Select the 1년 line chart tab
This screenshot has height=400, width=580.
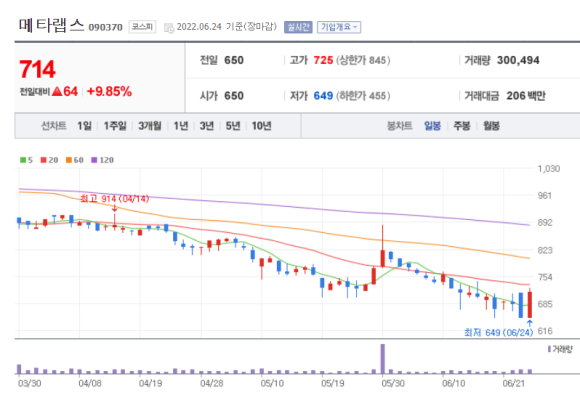coord(181,126)
